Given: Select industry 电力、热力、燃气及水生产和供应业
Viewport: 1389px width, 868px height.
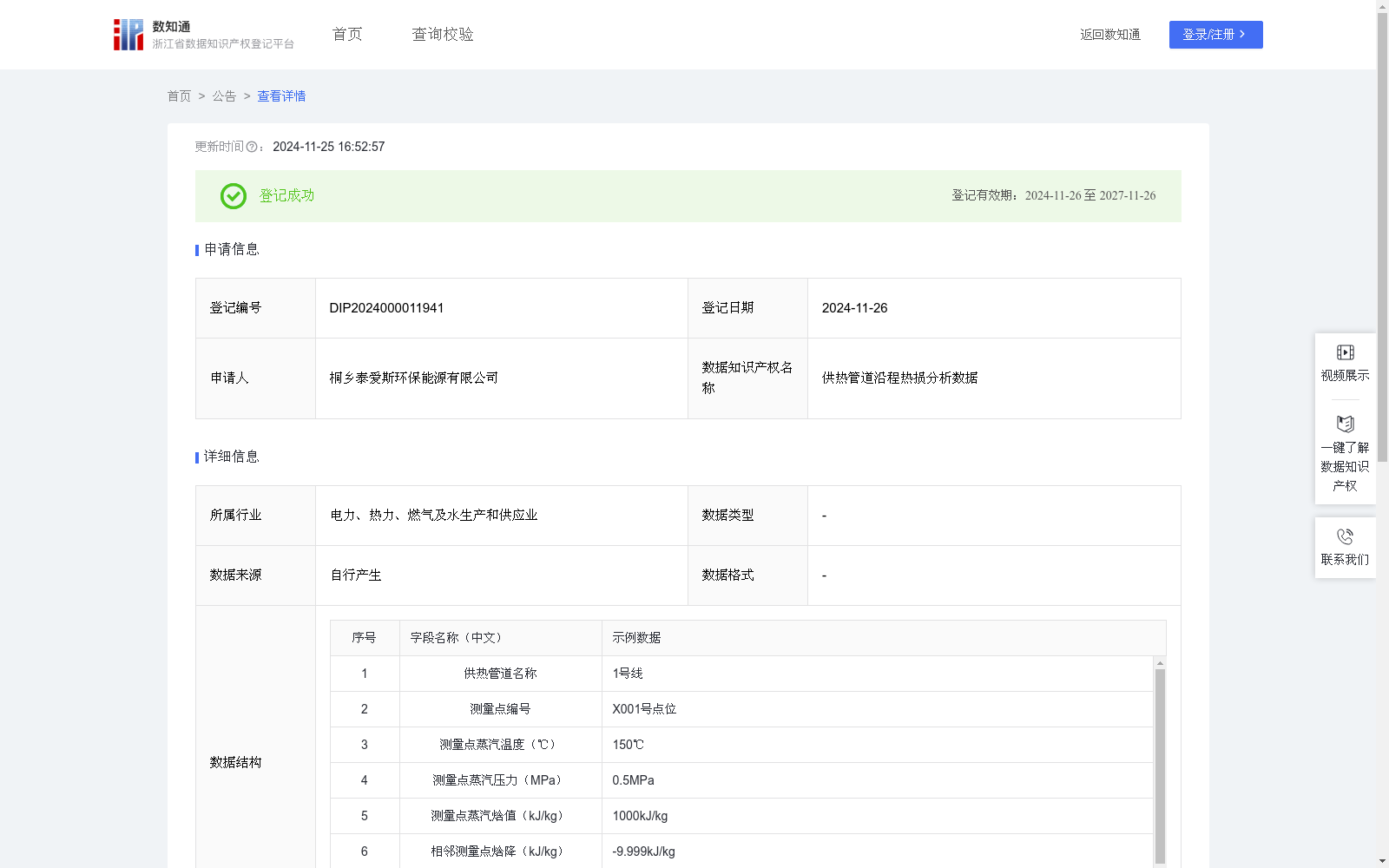Looking at the screenshot, I should click(x=434, y=516).
